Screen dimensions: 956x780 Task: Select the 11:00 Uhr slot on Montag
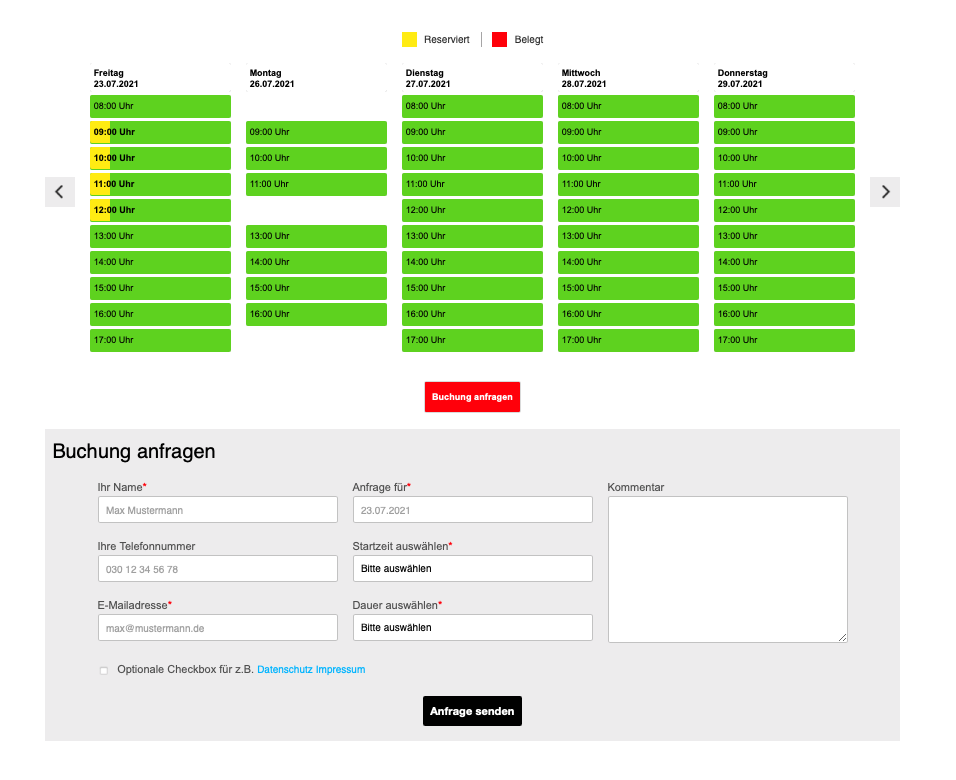pyautogui.click(x=316, y=184)
